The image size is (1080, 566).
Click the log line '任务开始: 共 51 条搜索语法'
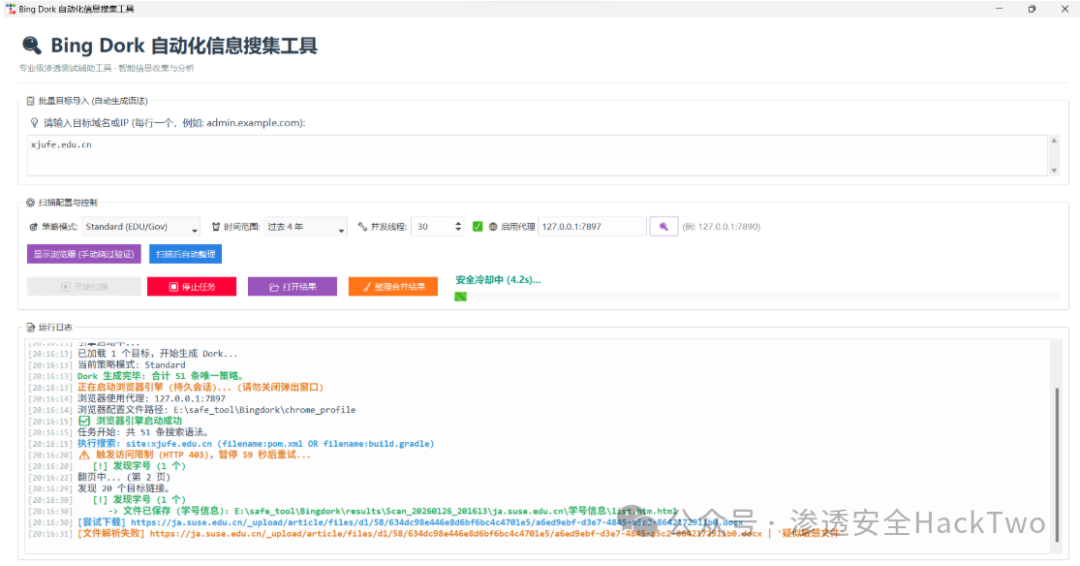(143, 432)
